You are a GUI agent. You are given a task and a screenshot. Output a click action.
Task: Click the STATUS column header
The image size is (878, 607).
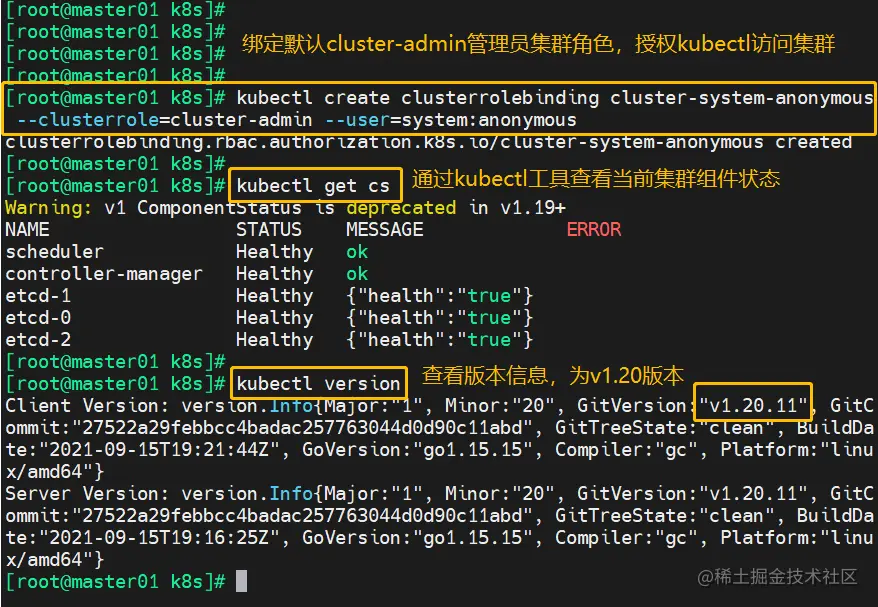click(268, 229)
